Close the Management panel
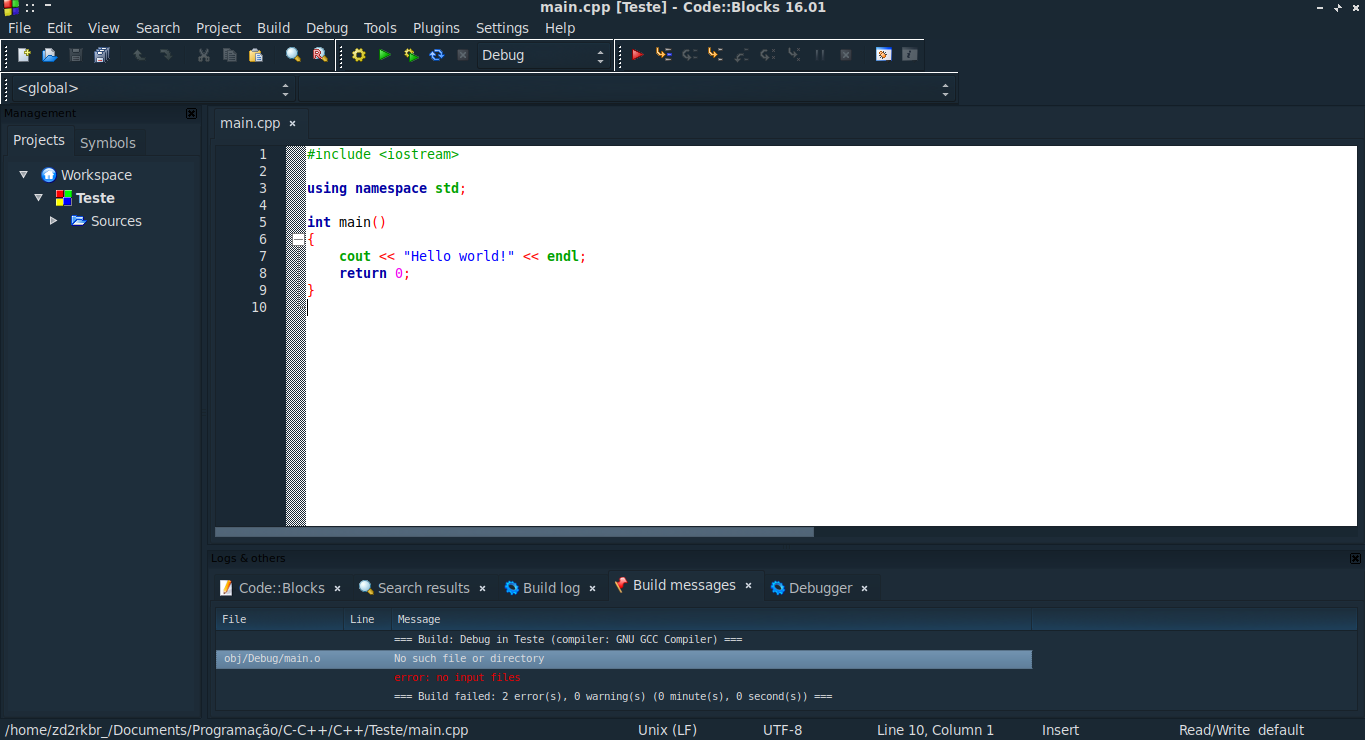The width and height of the screenshot is (1365, 740). 191,113
